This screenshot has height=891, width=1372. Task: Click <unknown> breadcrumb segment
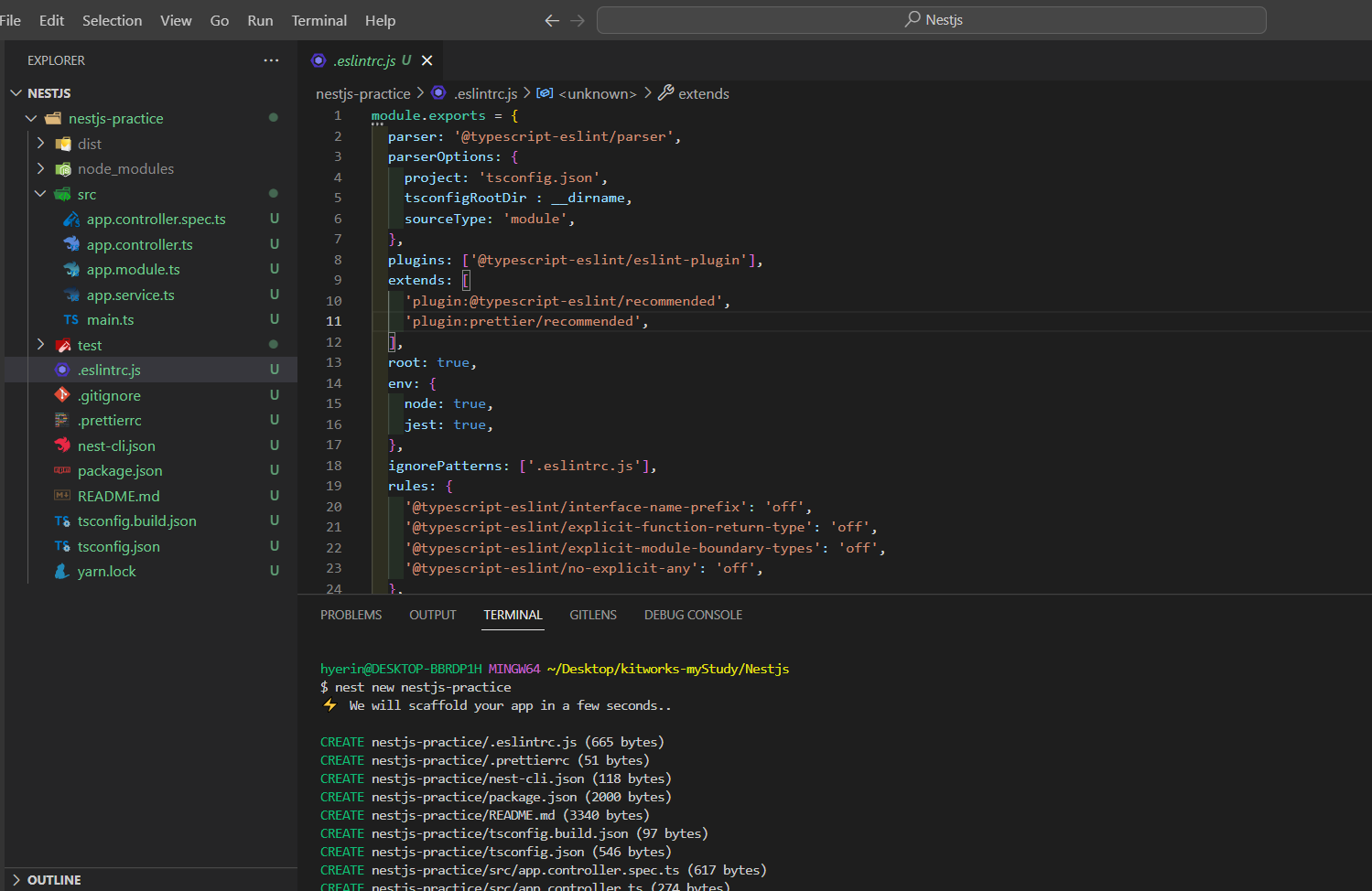click(597, 93)
